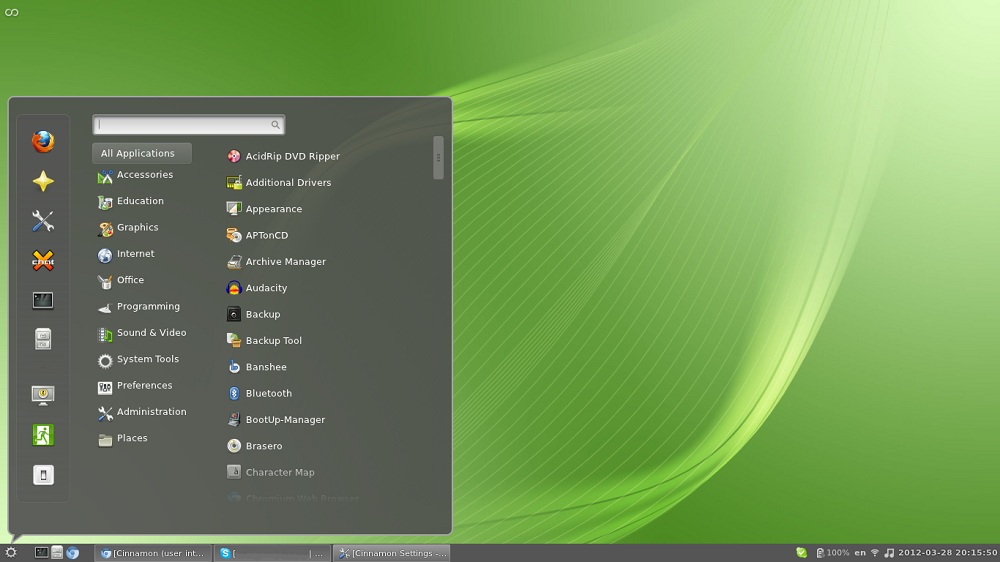Screen dimensions: 1000x562
Task: Open Bluetooth from the application list
Action: coord(260,394)
